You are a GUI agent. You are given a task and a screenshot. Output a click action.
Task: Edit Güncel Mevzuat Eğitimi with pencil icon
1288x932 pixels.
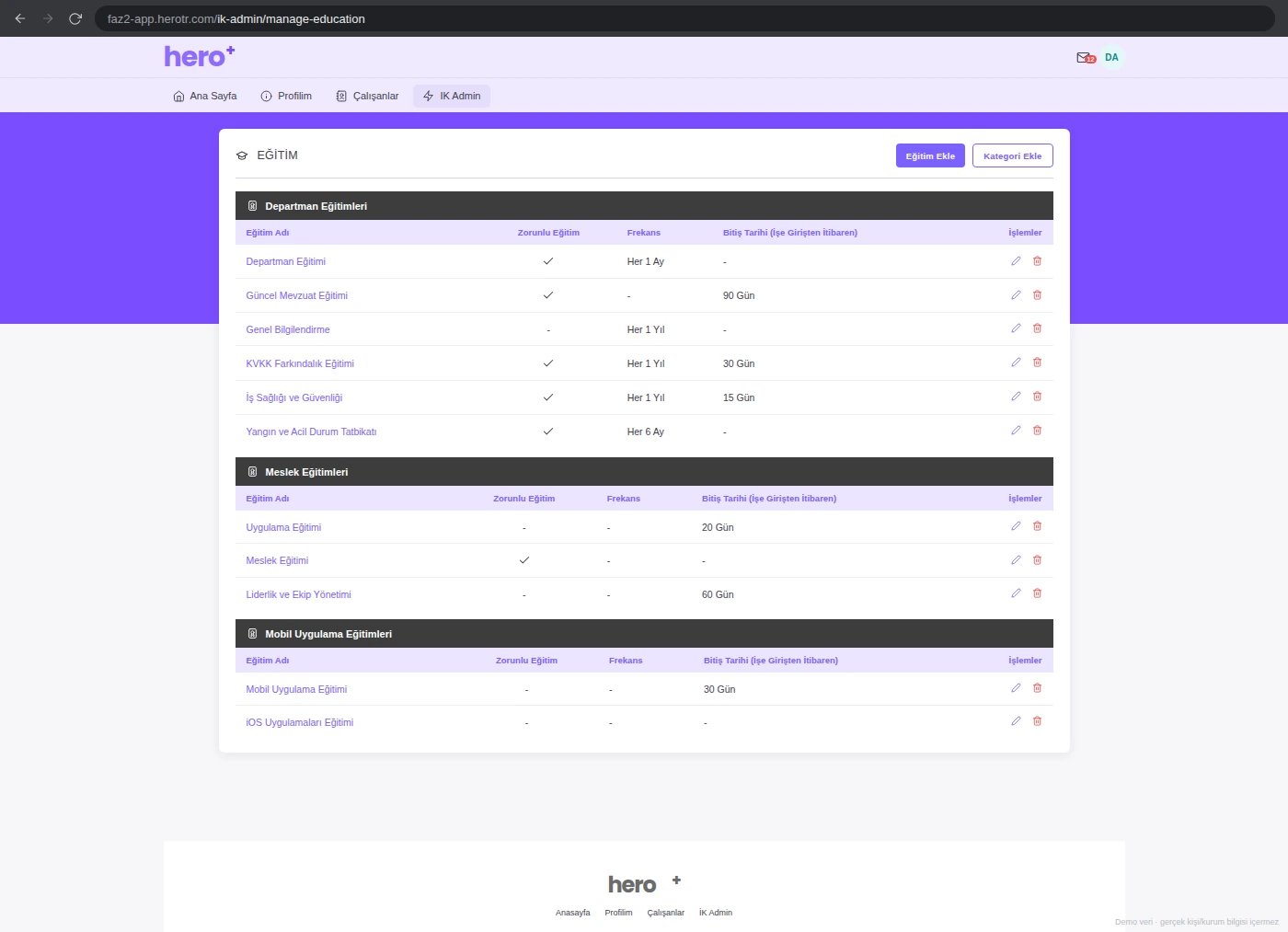point(1016,295)
